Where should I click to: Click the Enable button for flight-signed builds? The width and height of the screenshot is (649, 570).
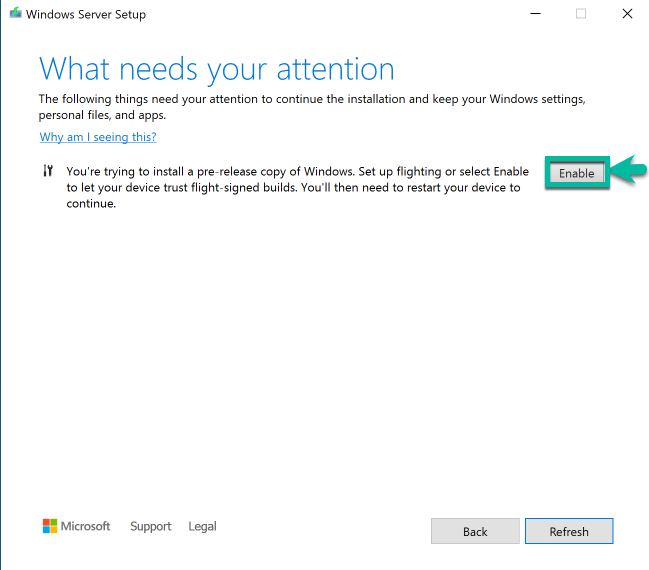tap(577, 173)
